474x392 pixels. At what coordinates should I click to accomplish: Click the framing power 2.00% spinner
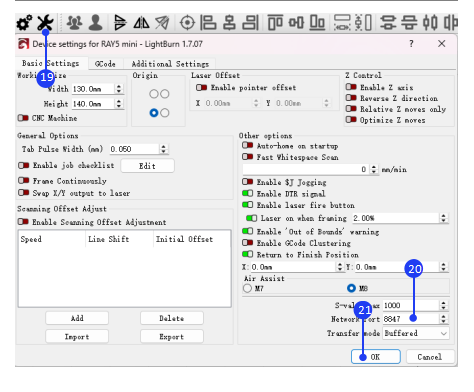(443, 218)
